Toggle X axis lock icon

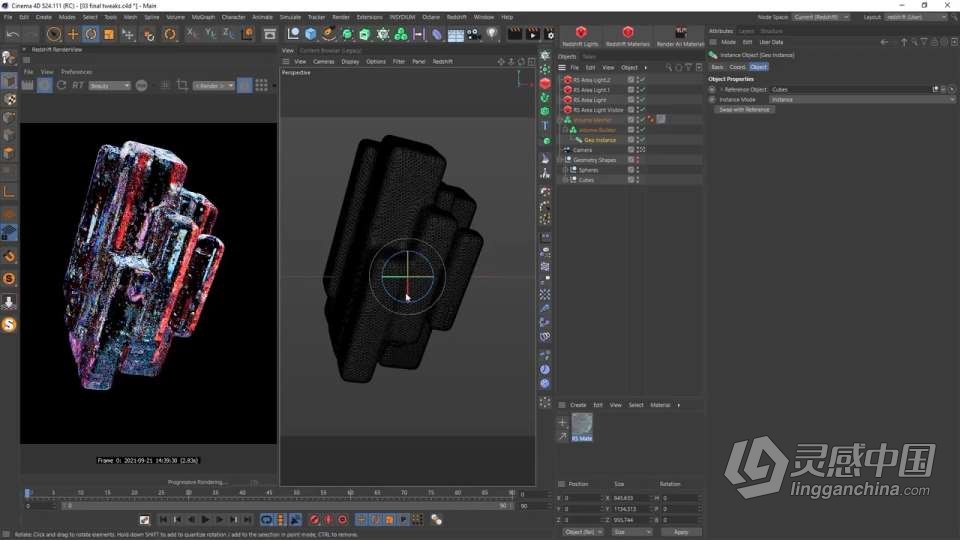[x=192, y=34]
